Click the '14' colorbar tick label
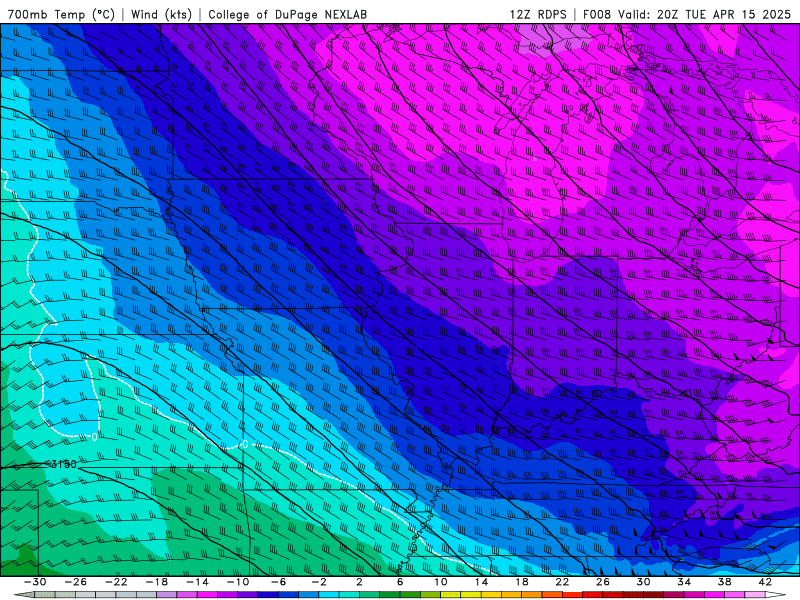Screen dimensions: 800x600 (x=481, y=582)
